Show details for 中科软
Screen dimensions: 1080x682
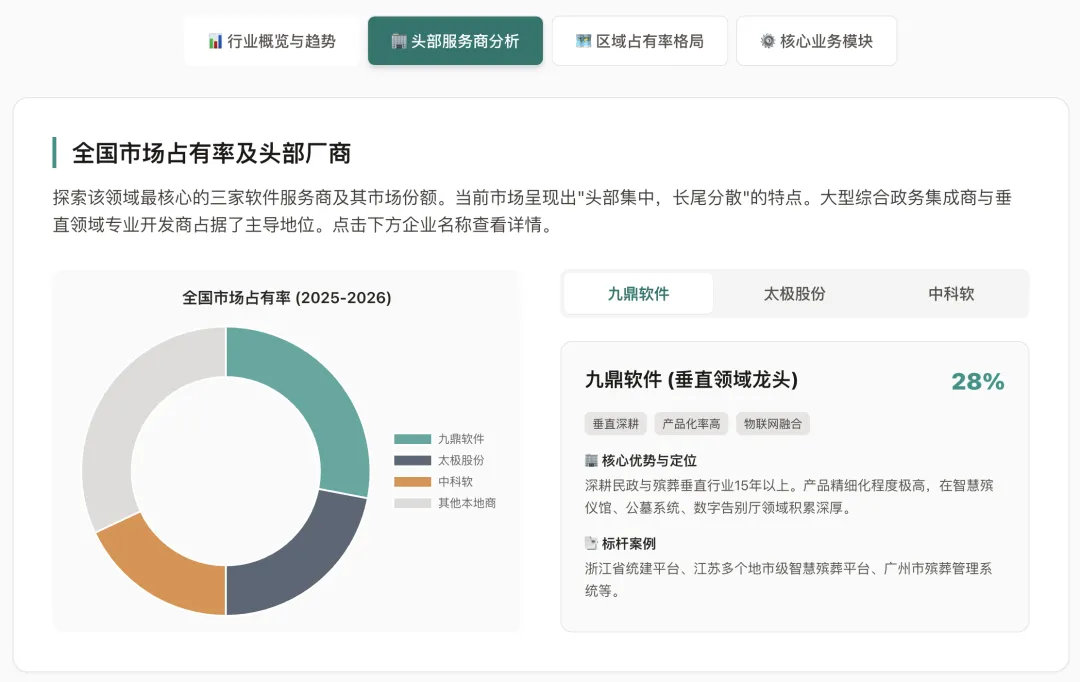click(951, 294)
